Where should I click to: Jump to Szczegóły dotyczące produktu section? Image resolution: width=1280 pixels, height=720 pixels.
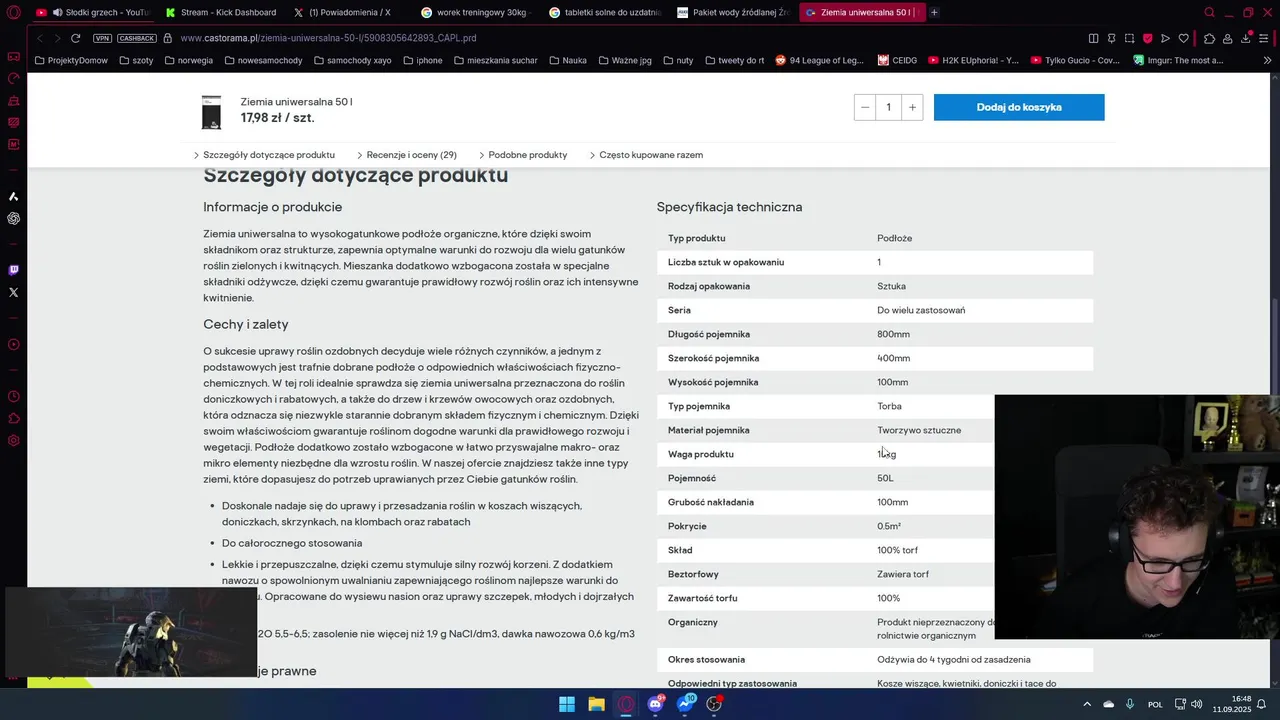click(x=265, y=155)
